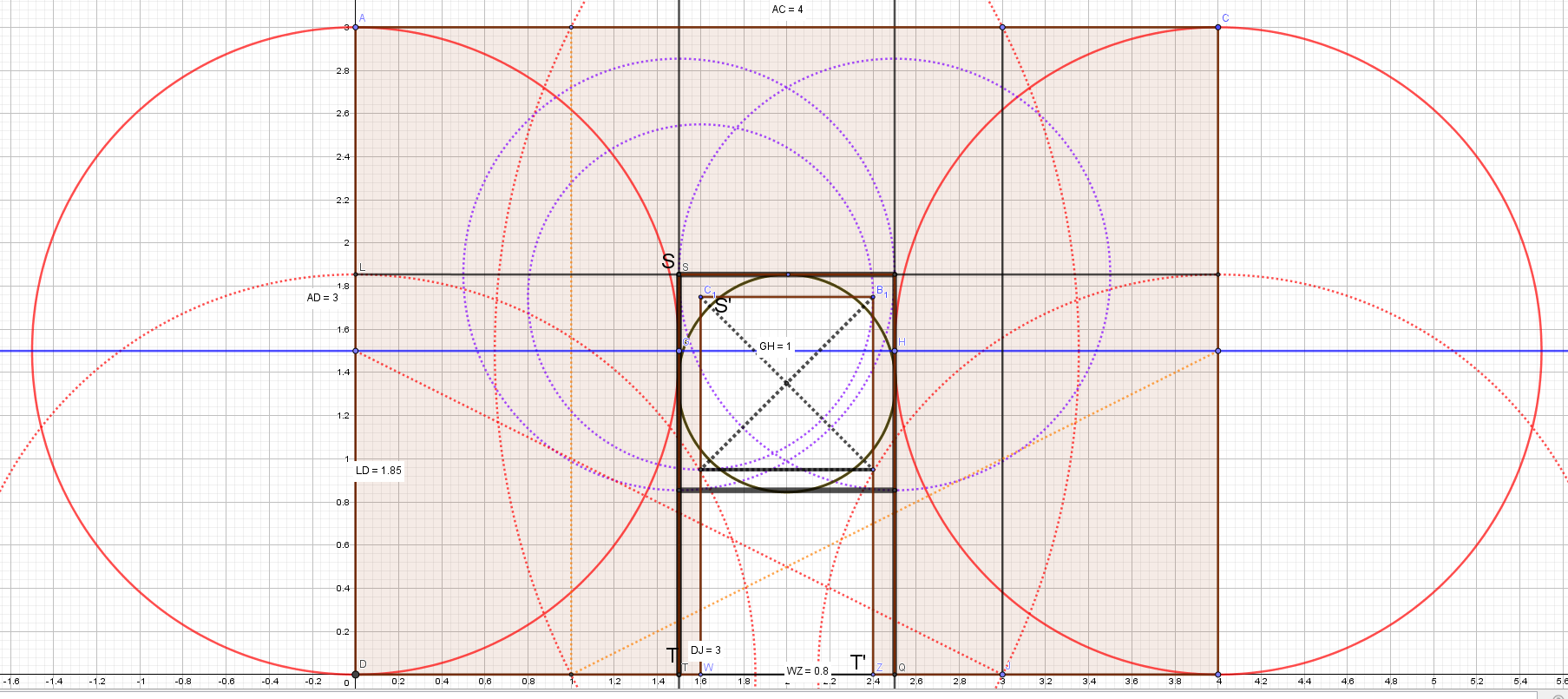Screen dimensions: 1568x699
Task: Select point C₁ of the inner square
Action: [x=701, y=297]
